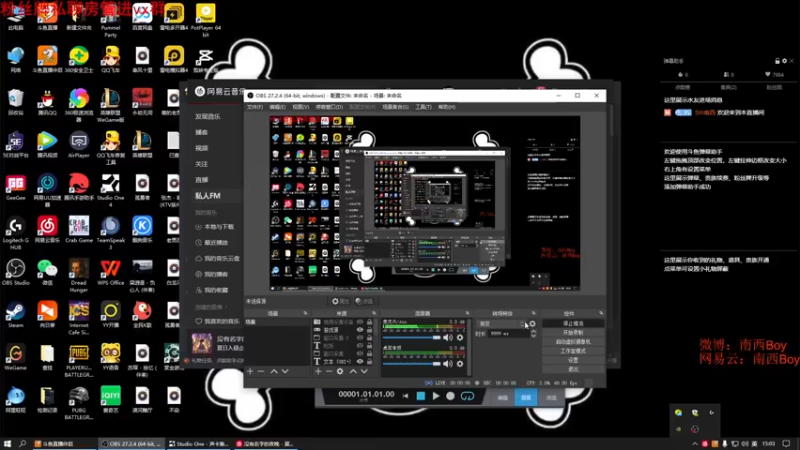Pop out the Audio Mixer dock panel
This screenshot has width=800, height=450.
pos(467,313)
